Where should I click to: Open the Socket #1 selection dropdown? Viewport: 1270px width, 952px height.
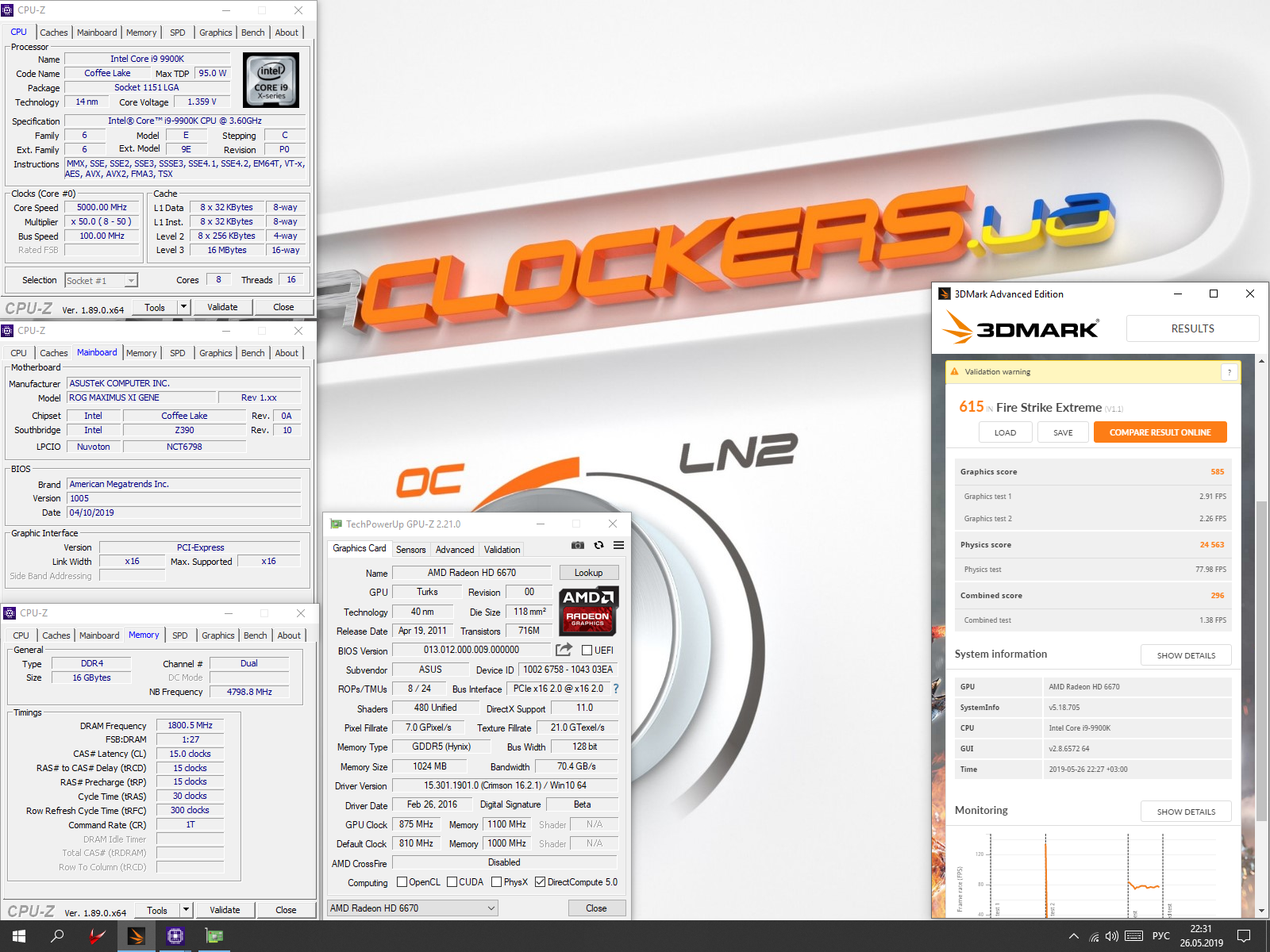(x=101, y=280)
